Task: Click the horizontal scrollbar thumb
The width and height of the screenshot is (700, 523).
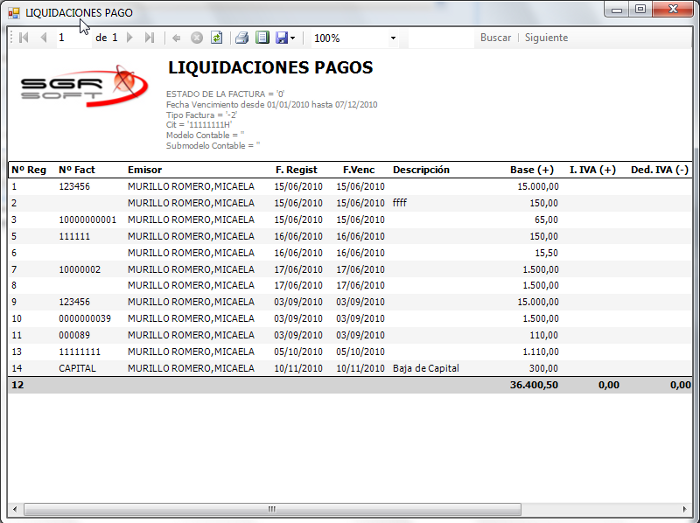Action: [x=272, y=509]
